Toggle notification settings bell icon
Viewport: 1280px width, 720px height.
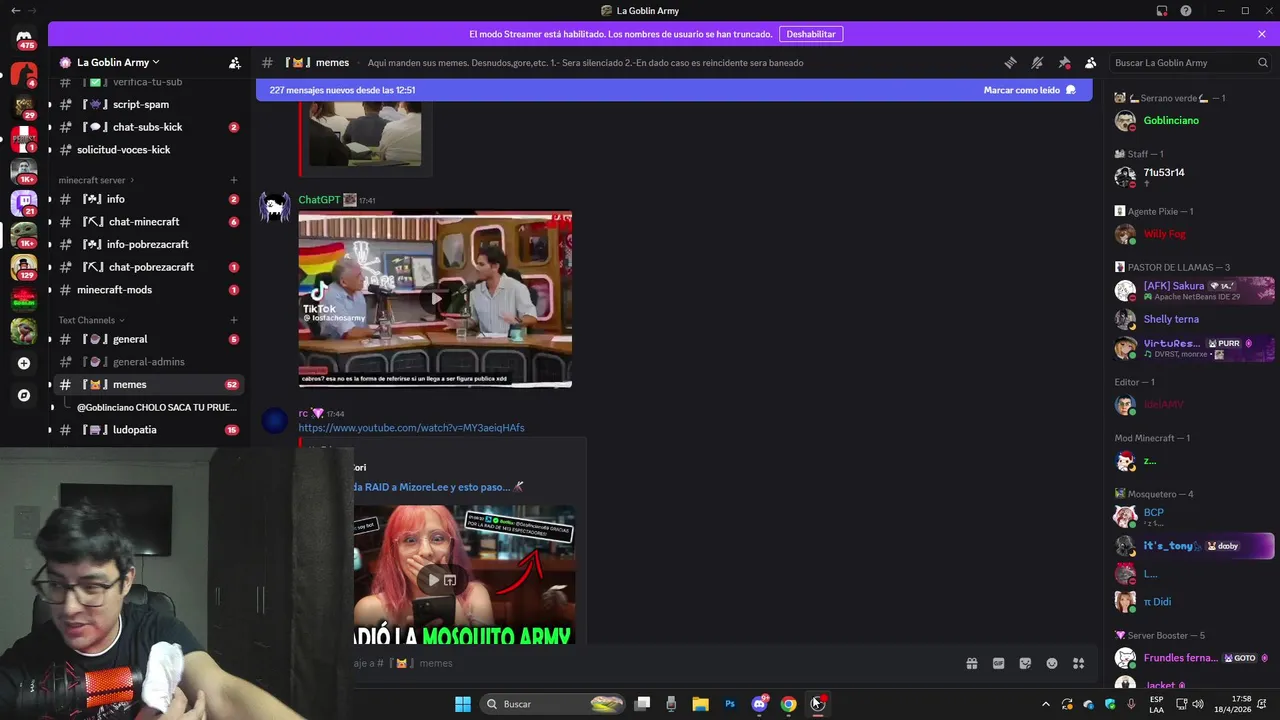(1037, 62)
